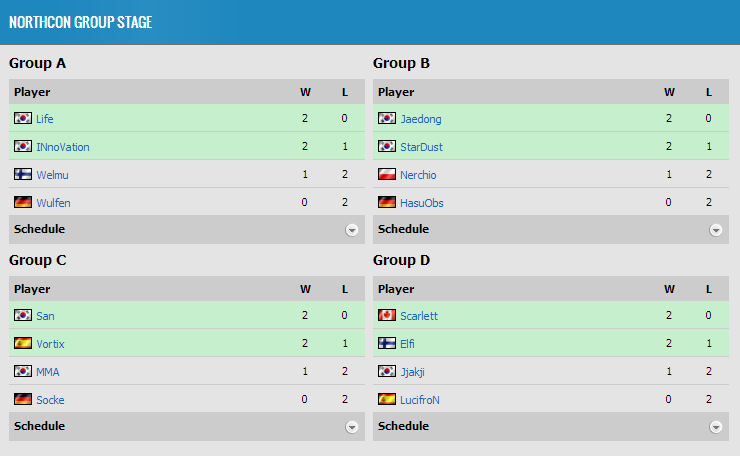This screenshot has height=456, width=740.
Task: Click the Finland flag next to Elfi
Action: click(386, 344)
